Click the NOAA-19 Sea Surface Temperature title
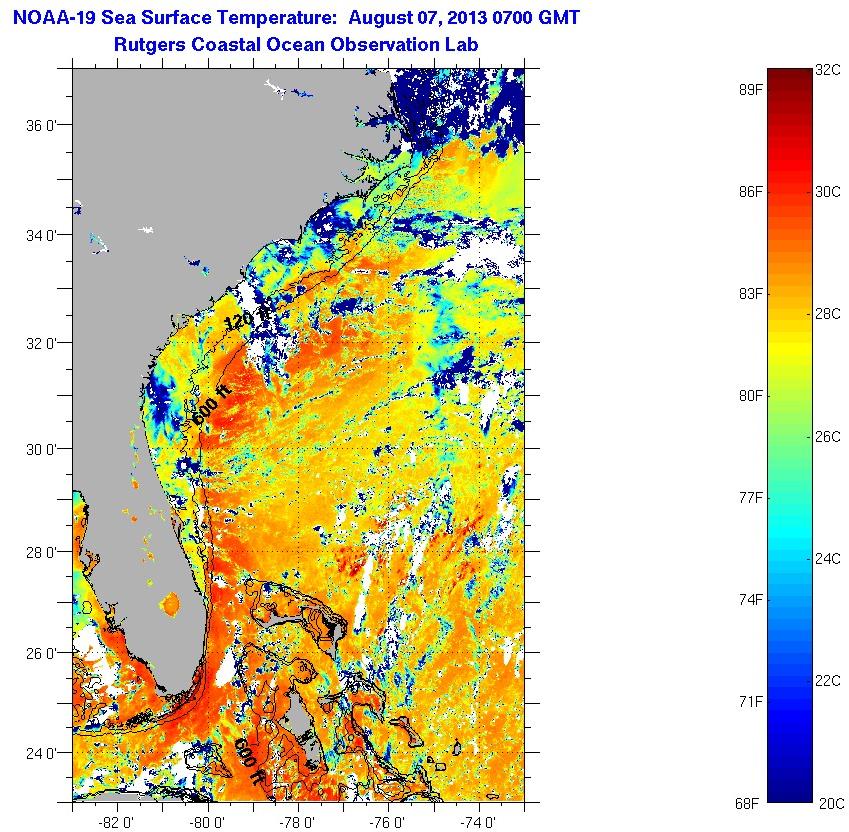The image size is (849, 832). (296, 18)
